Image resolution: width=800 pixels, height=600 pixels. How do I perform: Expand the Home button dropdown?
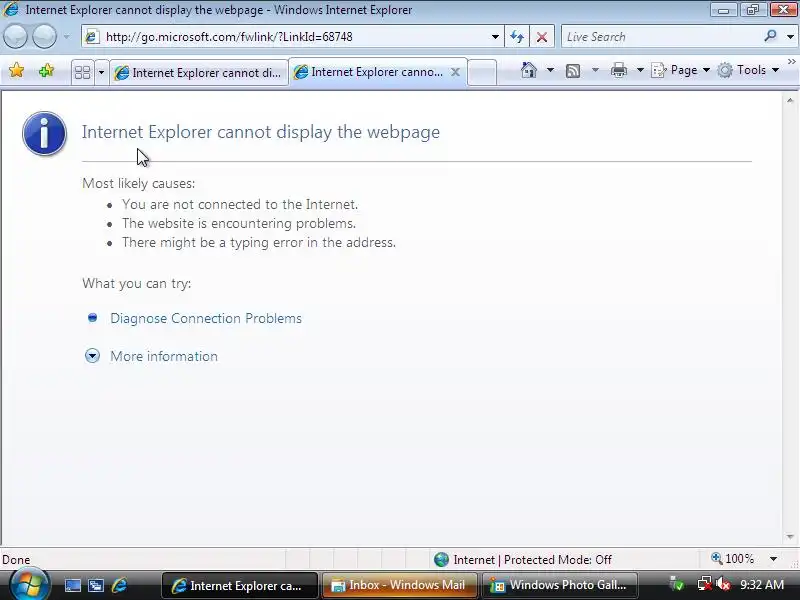point(550,70)
